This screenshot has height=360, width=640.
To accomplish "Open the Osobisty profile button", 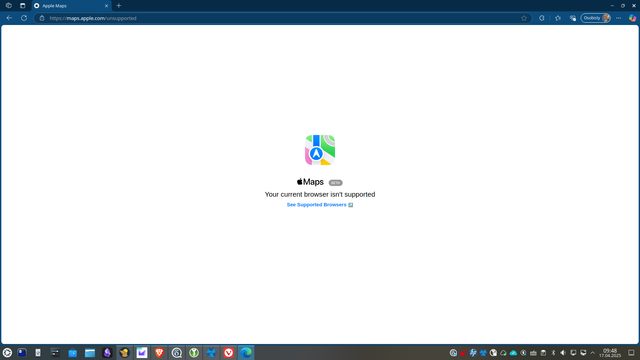I will tap(596, 18).
